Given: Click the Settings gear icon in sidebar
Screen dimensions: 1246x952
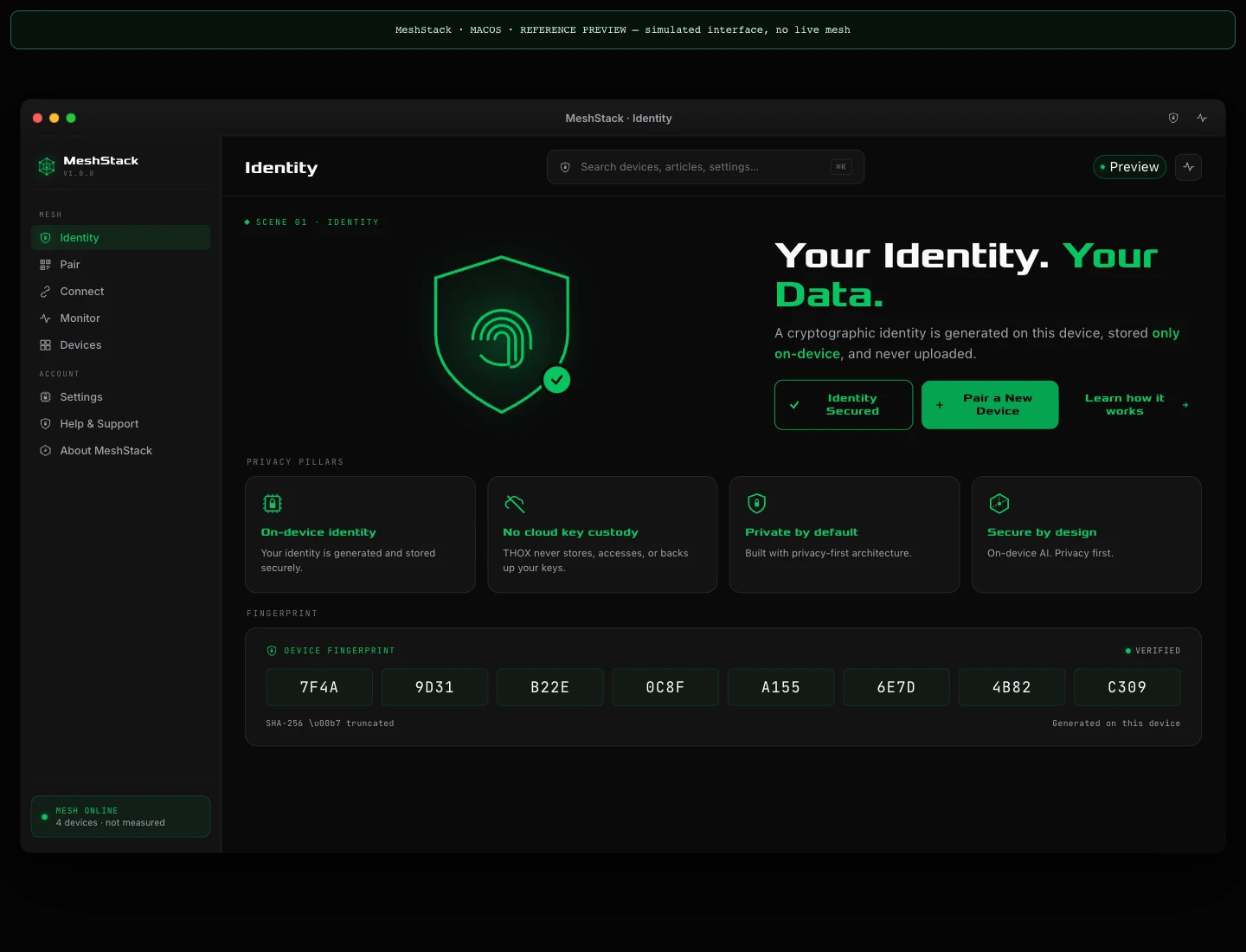Looking at the screenshot, I should [x=46, y=397].
